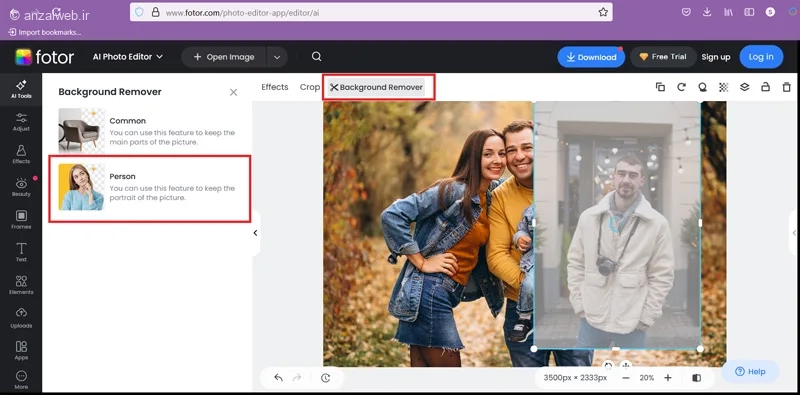This screenshot has width=800, height=395.
Task: Collapse the left panel with arrow handle
Action: tap(256, 233)
